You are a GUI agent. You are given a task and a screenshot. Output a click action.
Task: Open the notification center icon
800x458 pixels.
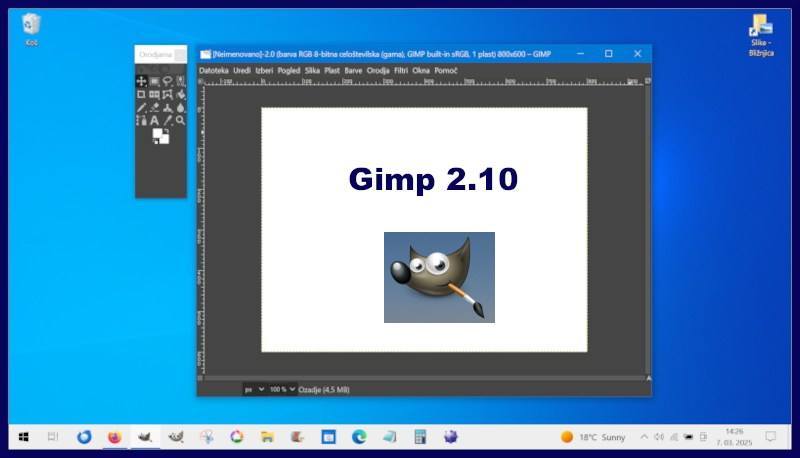coord(770,437)
